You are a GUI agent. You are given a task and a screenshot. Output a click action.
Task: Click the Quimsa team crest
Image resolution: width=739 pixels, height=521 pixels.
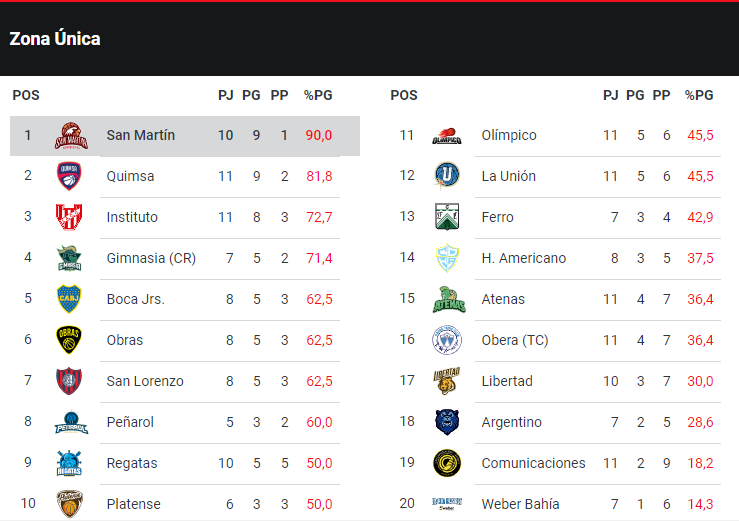click(x=70, y=177)
